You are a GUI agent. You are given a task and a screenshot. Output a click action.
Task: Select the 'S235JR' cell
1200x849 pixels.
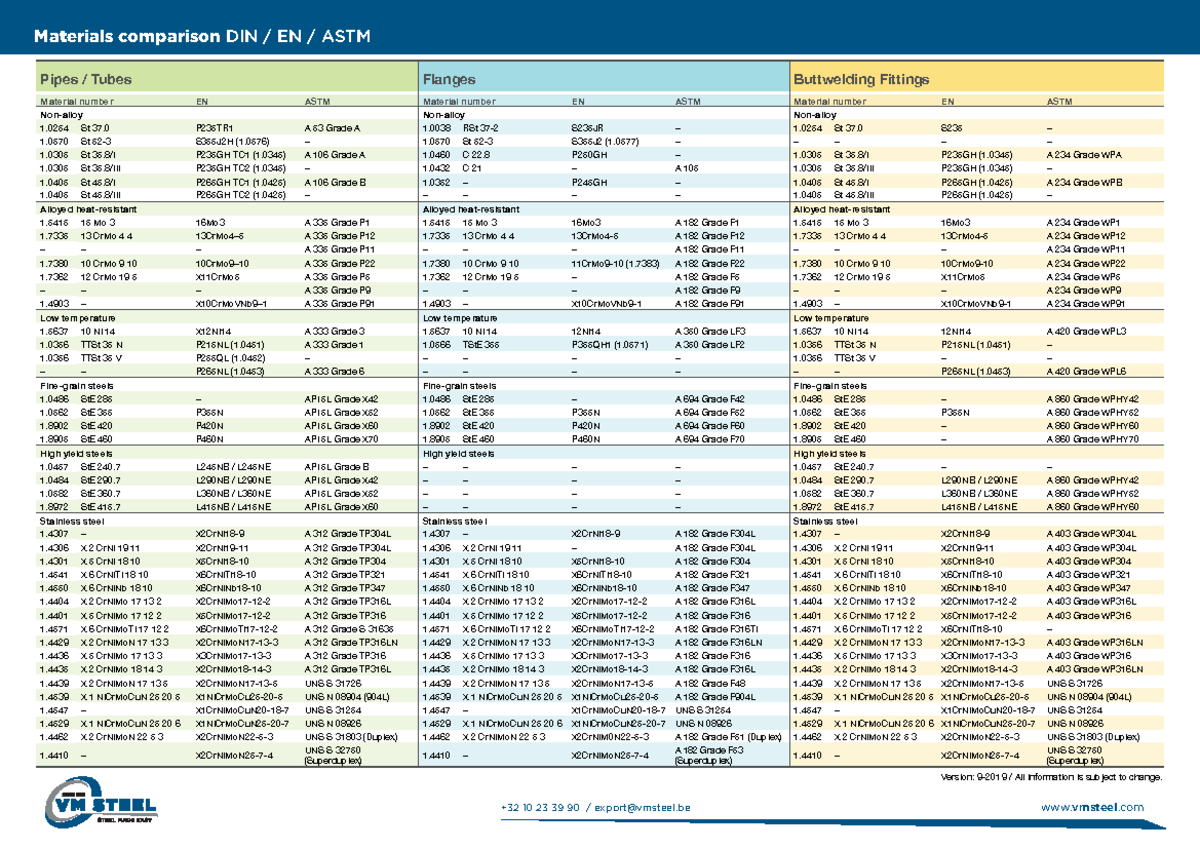pyautogui.click(x=588, y=129)
